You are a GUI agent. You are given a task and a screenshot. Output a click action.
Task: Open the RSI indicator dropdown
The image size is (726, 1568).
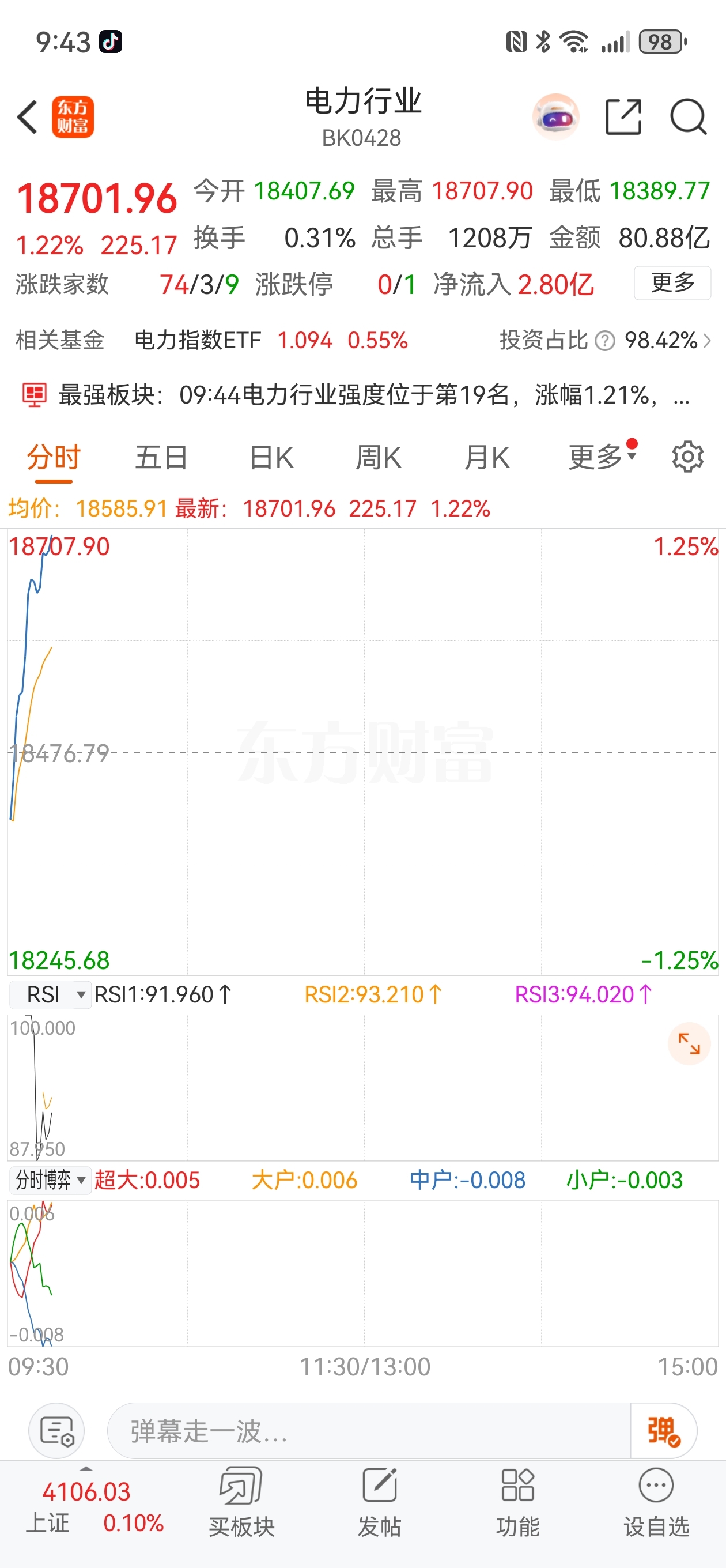click(51, 994)
